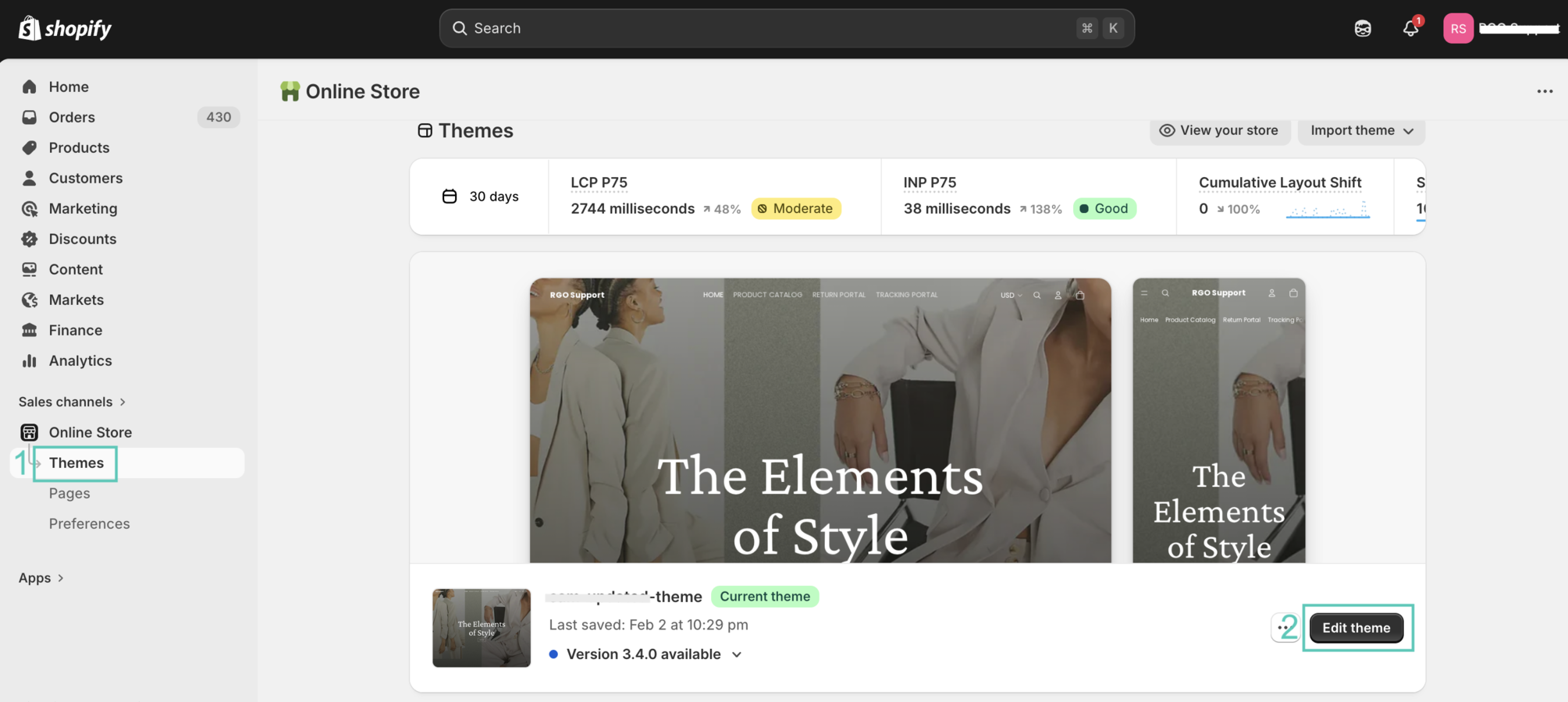
Task: Open Preferences under Online Store
Action: (x=89, y=524)
